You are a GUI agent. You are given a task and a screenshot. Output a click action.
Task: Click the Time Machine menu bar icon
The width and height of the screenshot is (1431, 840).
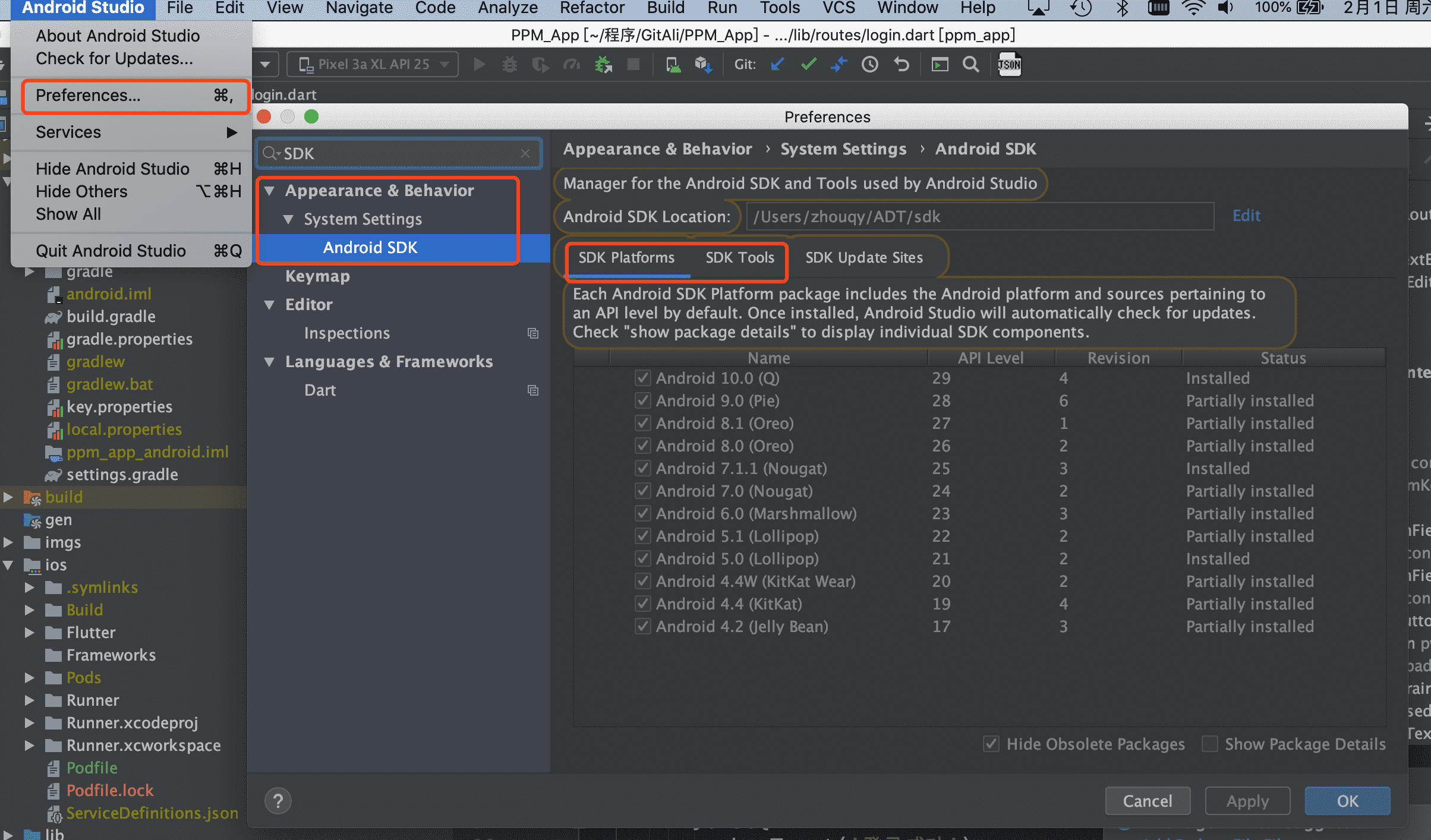1080,8
